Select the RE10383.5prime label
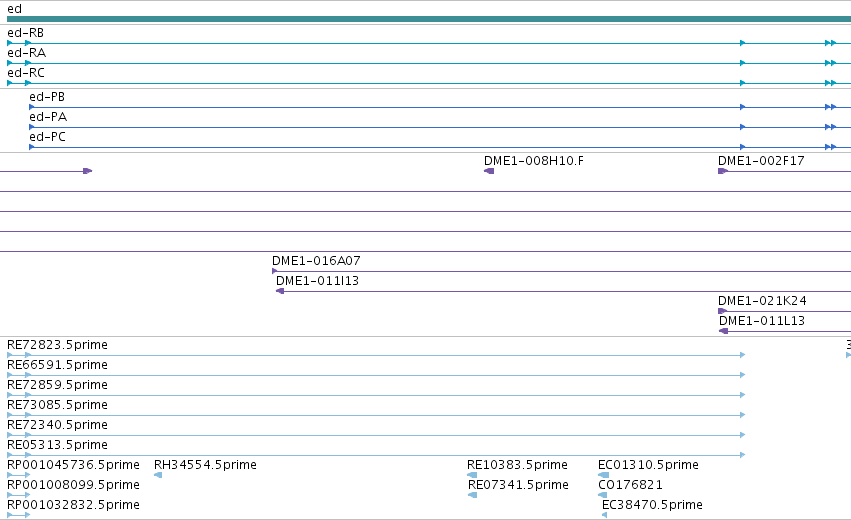Image resolution: width=851 pixels, height=520 pixels. coord(517,465)
